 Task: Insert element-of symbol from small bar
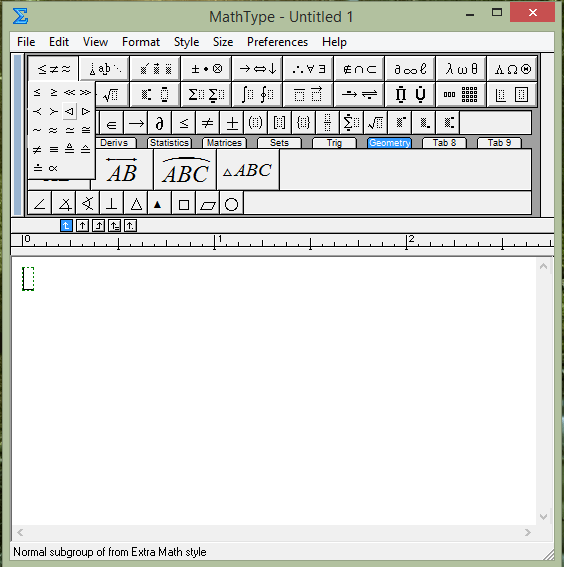111,123
